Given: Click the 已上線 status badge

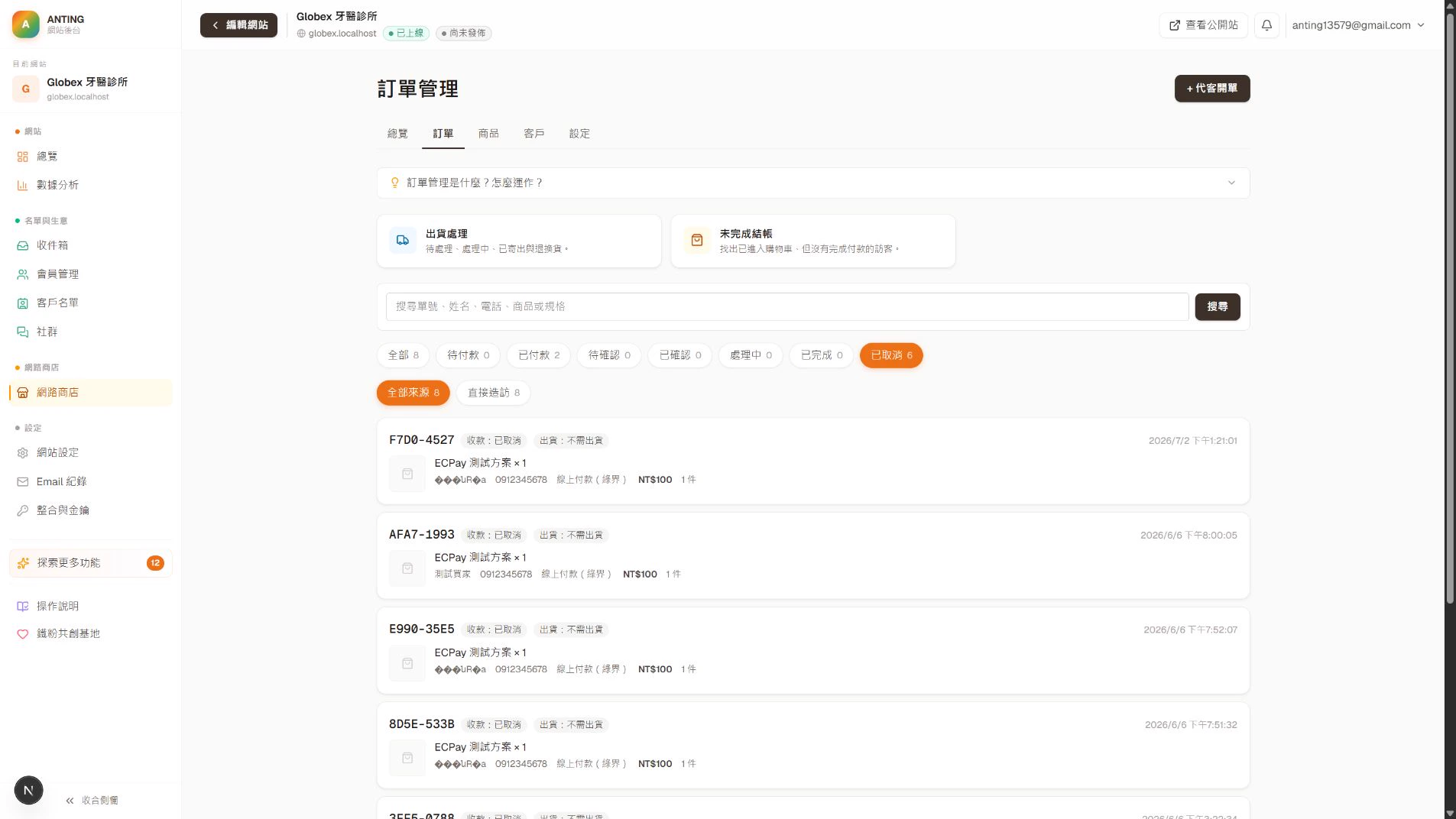Looking at the screenshot, I should pyautogui.click(x=407, y=34).
